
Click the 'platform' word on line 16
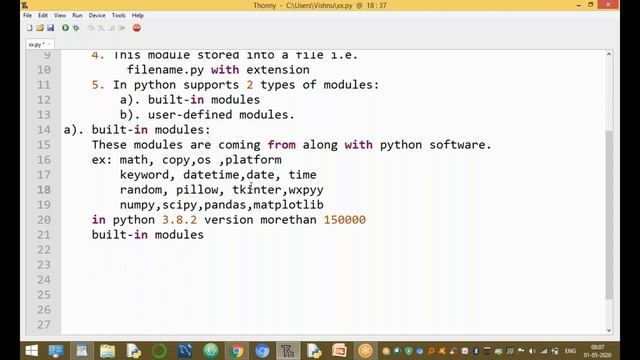253,160
